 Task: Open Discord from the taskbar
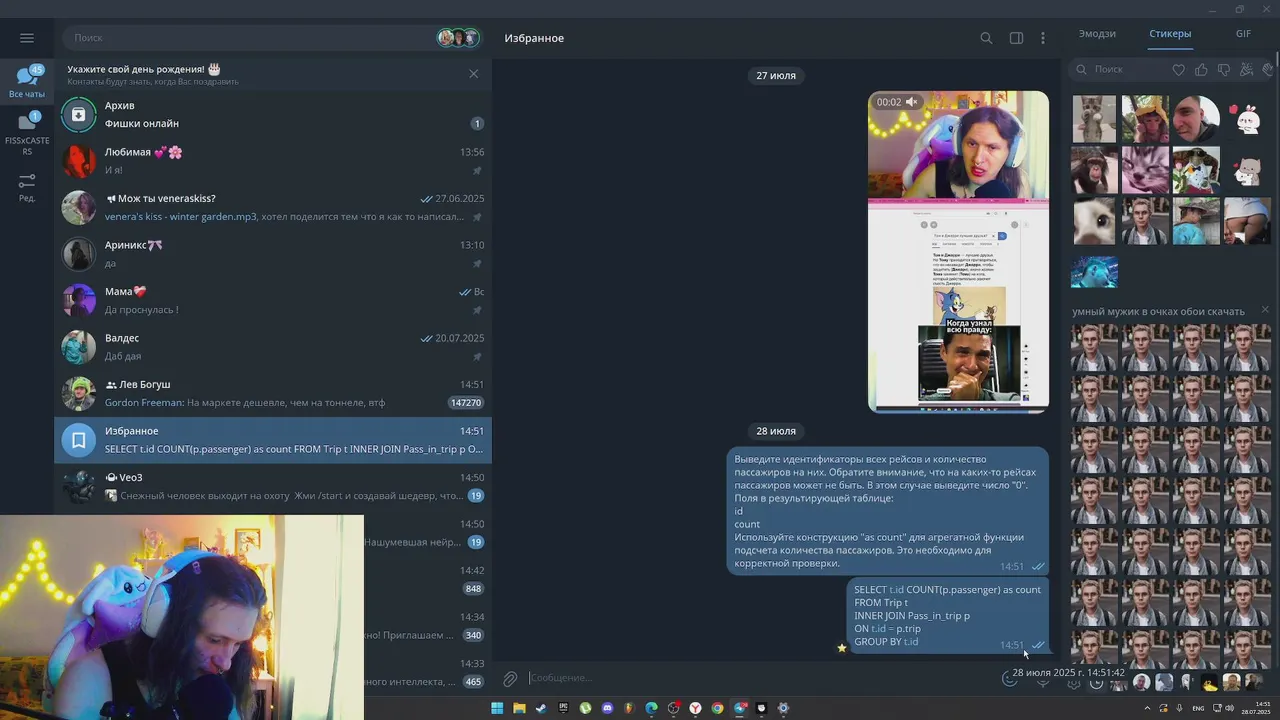coord(607,708)
